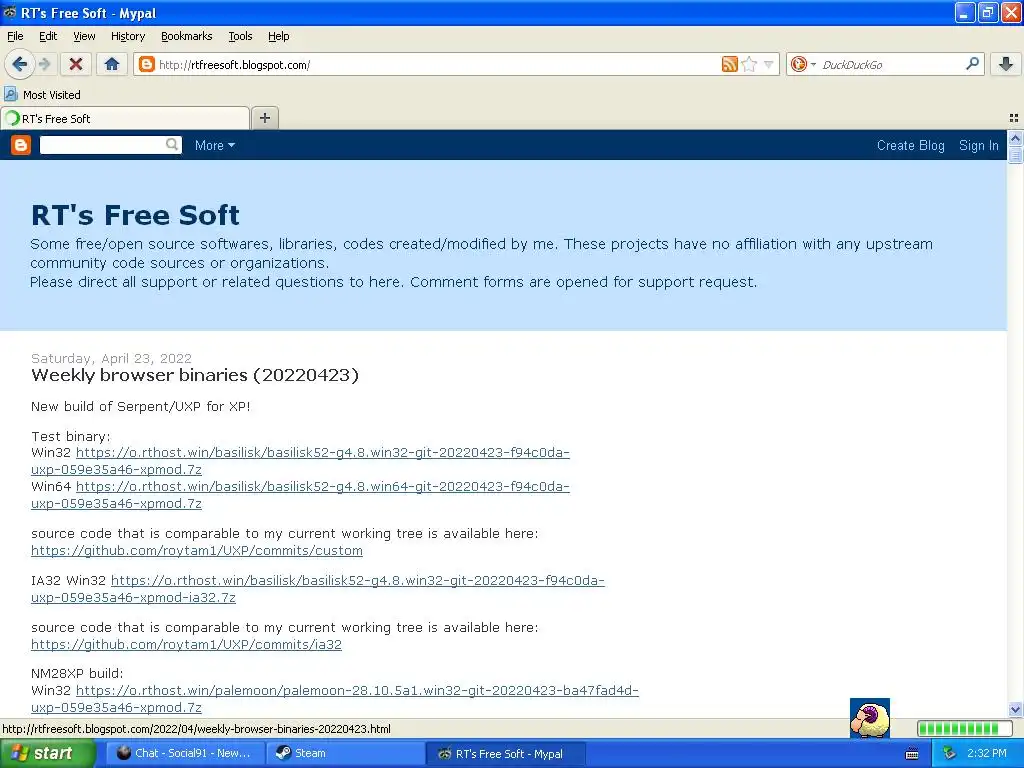
Task: Open a new tab with plus button
Action: tap(264, 118)
